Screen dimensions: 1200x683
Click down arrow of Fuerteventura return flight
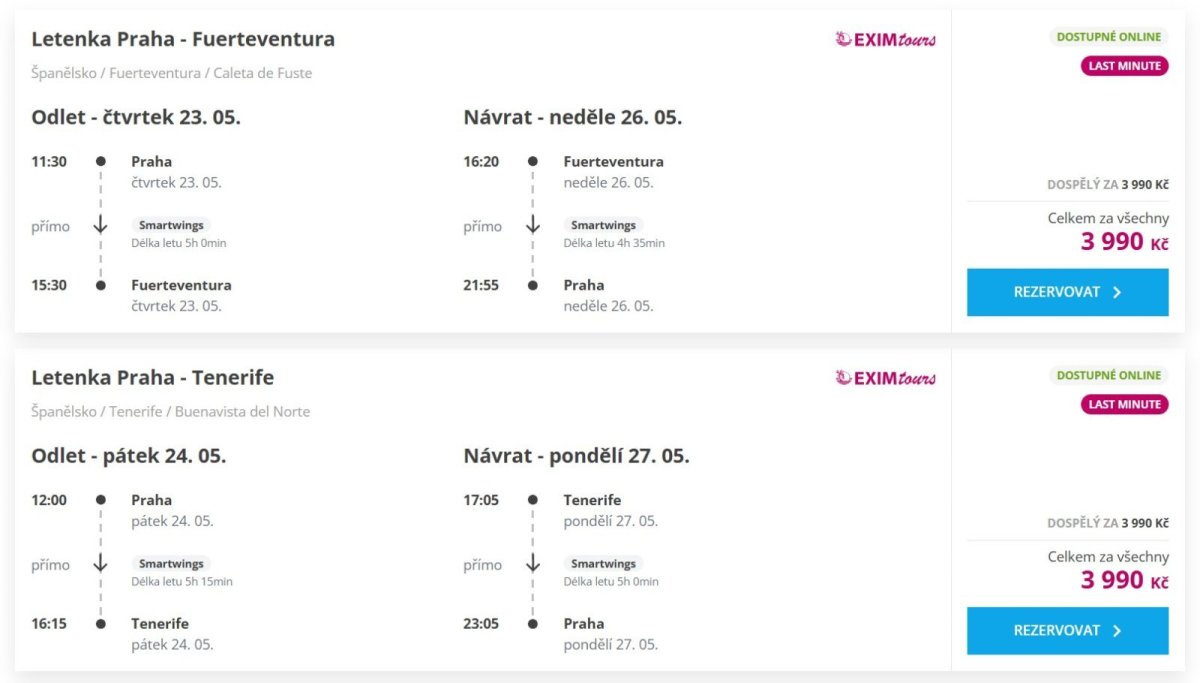click(x=532, y=226)
